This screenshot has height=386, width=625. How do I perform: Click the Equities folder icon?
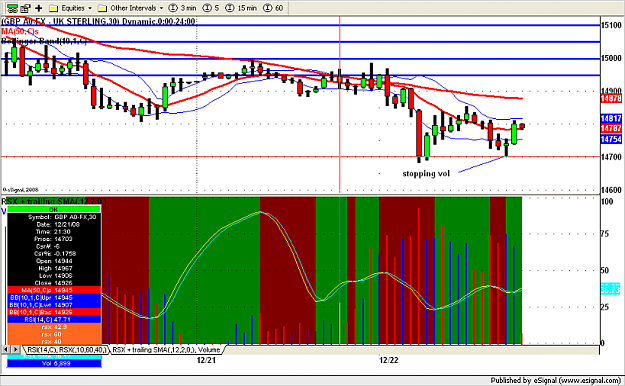(x=53, y=8)
